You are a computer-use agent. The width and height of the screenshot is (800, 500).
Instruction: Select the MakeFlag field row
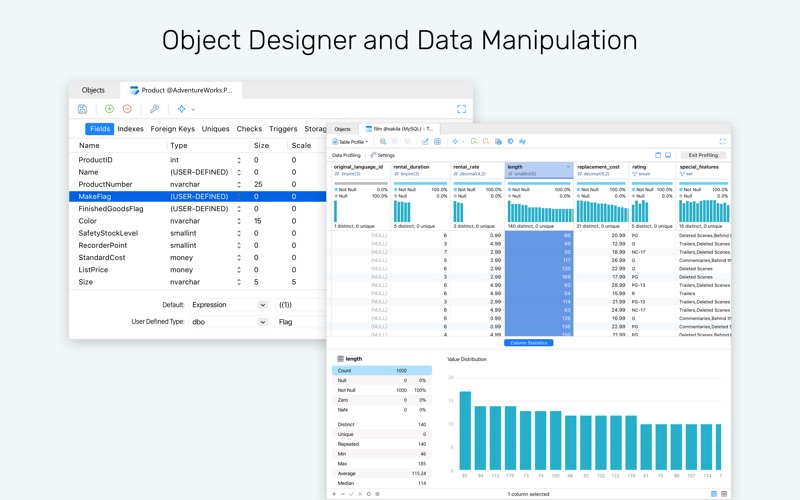[x=197, y=197]
